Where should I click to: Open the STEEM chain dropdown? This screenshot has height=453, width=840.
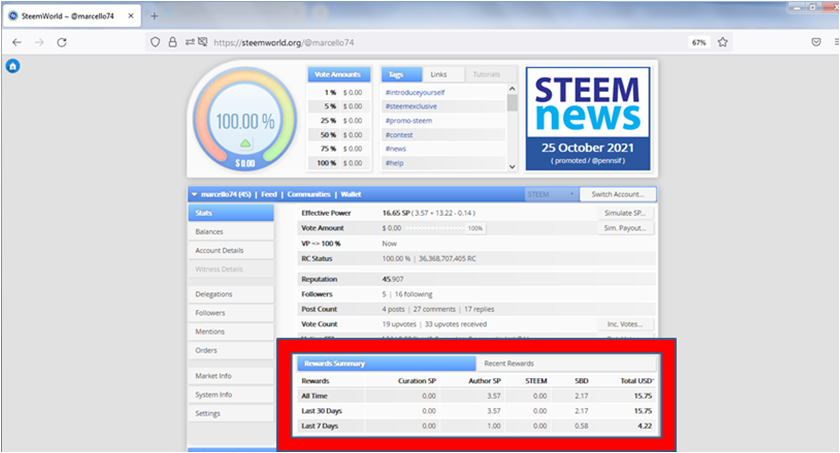click(x=551, y=194)
